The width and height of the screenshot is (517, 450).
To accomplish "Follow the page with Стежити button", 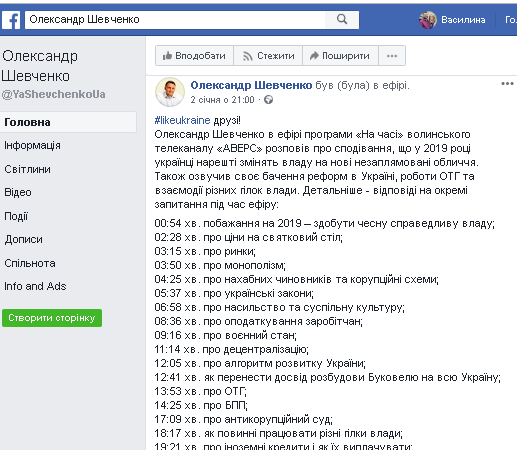I will click(x=268, y=56).
